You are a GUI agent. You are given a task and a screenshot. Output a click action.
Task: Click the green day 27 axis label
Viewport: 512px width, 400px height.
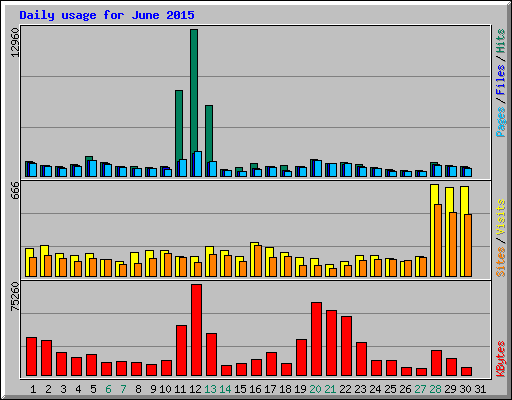420,389
